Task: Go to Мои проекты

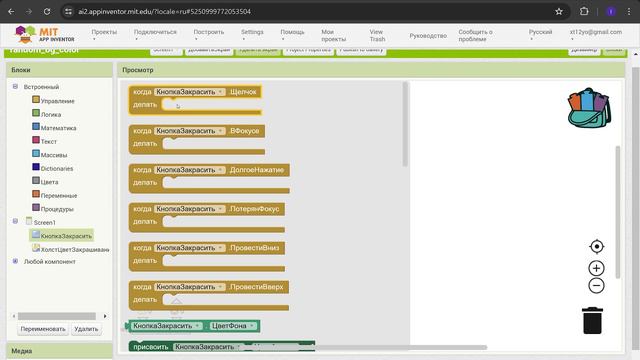Action: (333, 36)
